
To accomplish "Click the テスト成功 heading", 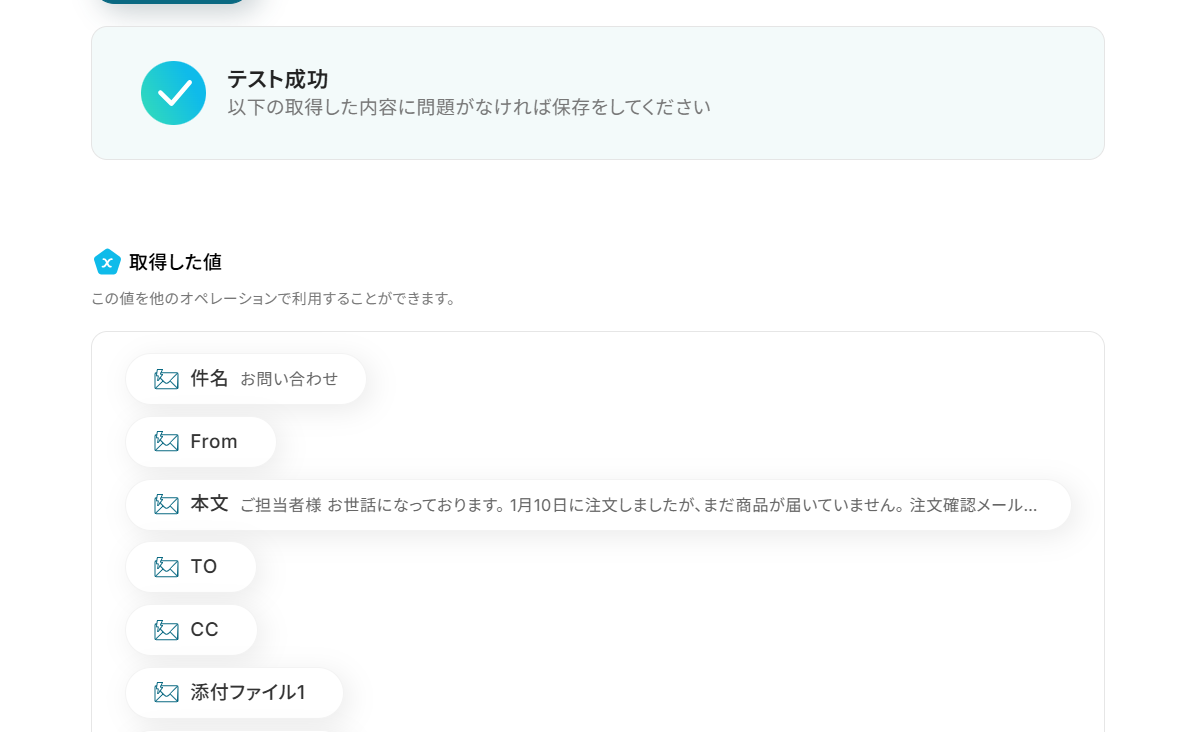I will [277, 79].
